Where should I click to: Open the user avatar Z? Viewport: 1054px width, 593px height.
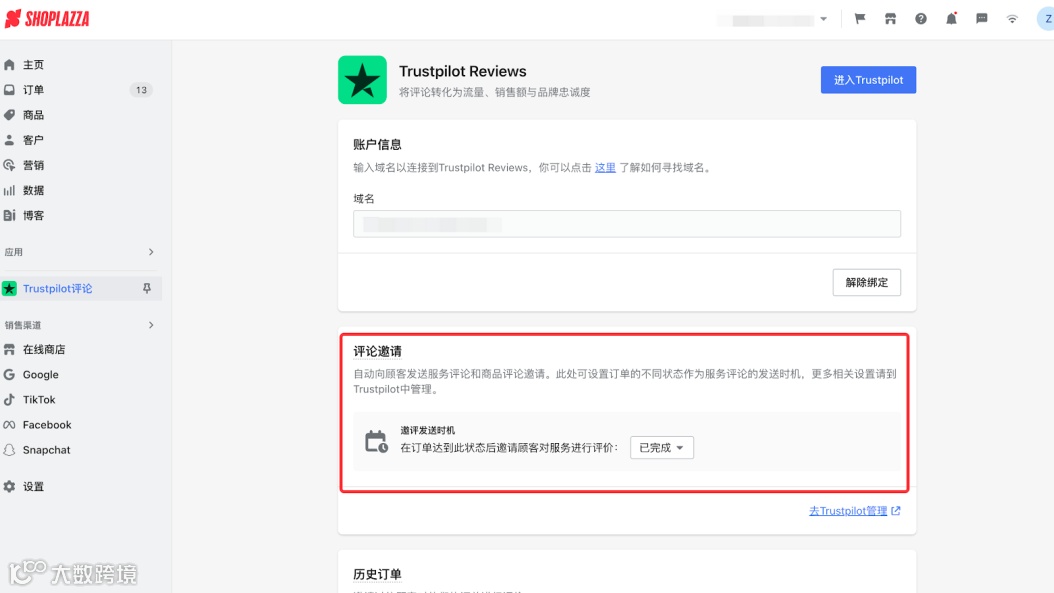tap(1046, 19)
